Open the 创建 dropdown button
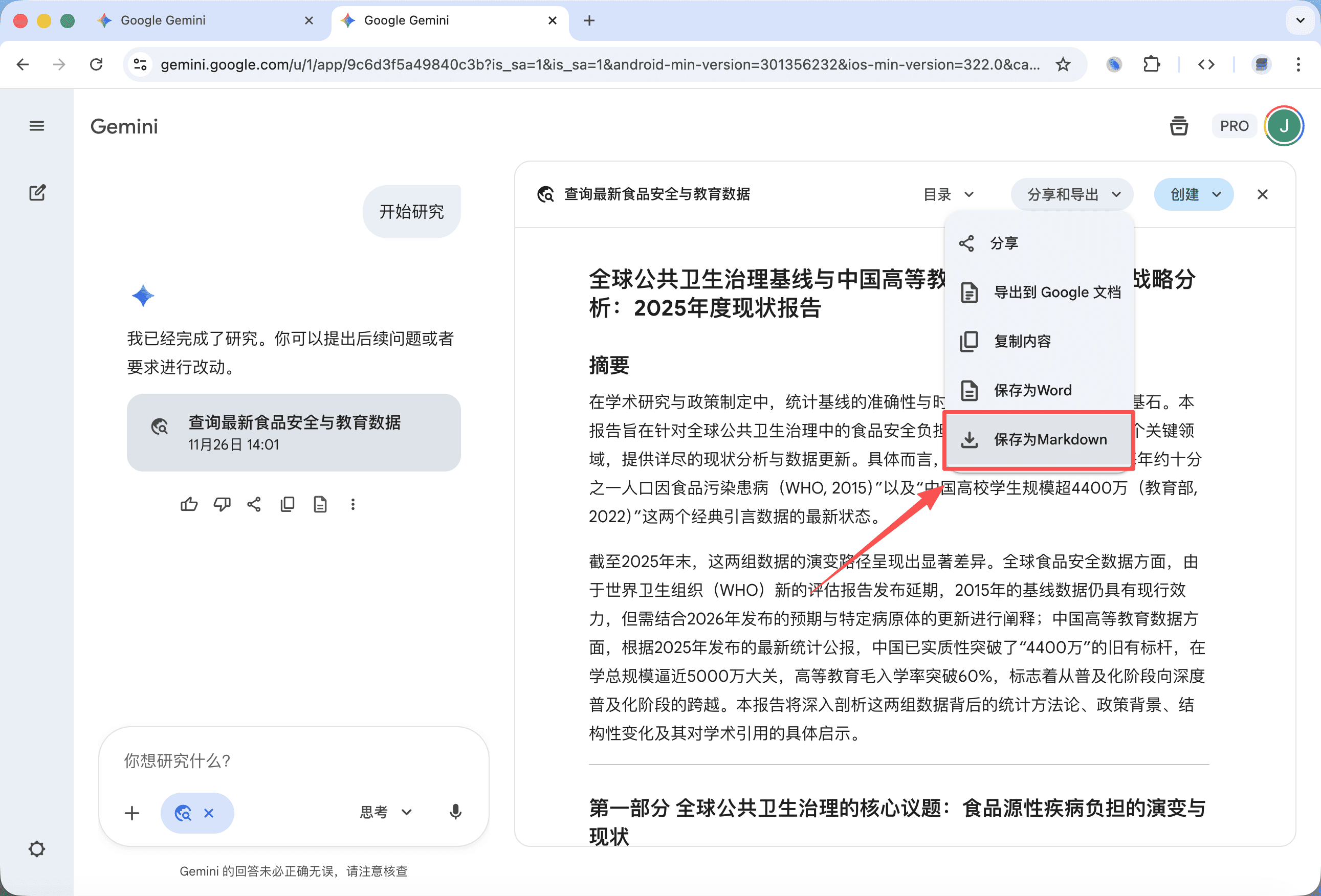Screen dimensions: 1321x896 point(1194,194)
